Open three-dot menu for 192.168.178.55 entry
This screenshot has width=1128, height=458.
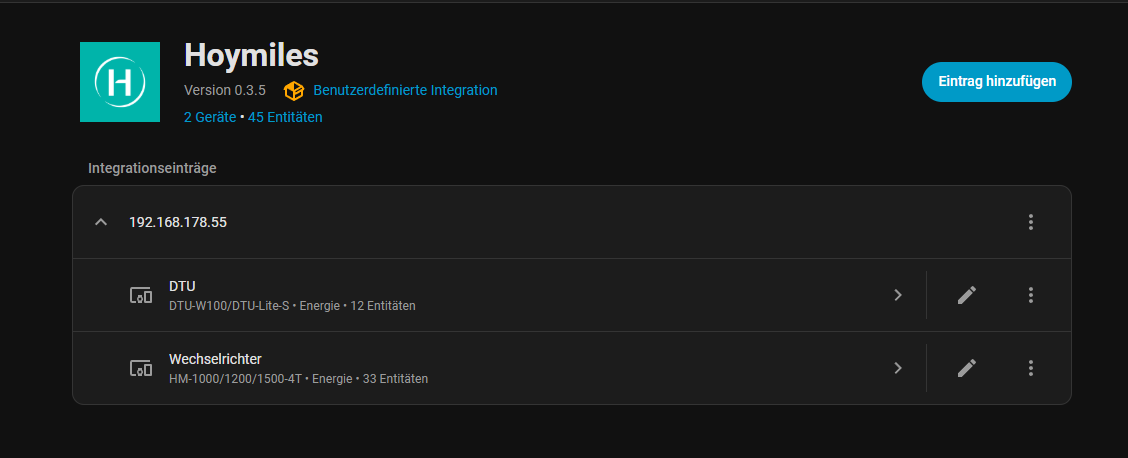1031,222
